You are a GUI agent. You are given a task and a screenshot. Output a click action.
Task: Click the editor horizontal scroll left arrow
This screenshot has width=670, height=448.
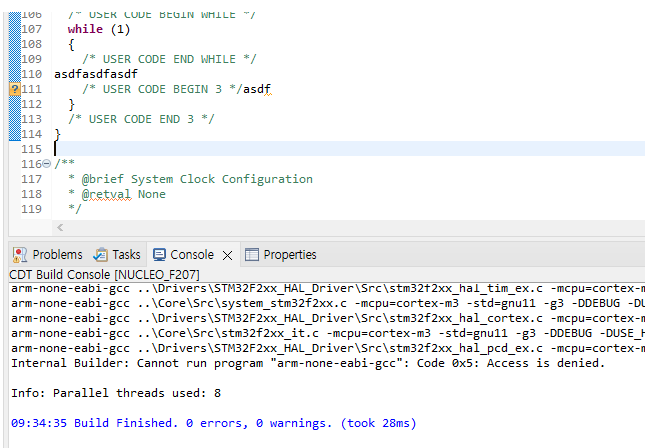coord(60,227)
